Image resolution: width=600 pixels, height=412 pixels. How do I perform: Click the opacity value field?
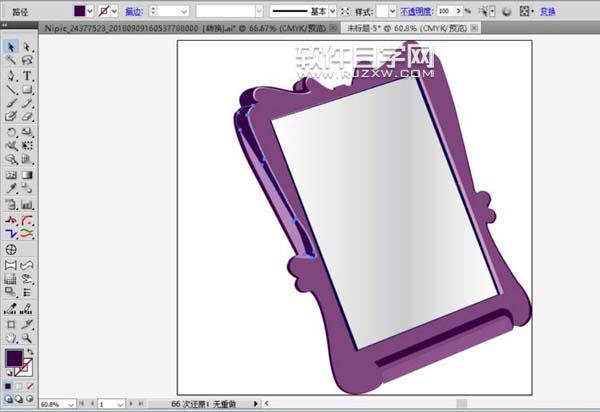pyautogui.click(x=446, y=11)
